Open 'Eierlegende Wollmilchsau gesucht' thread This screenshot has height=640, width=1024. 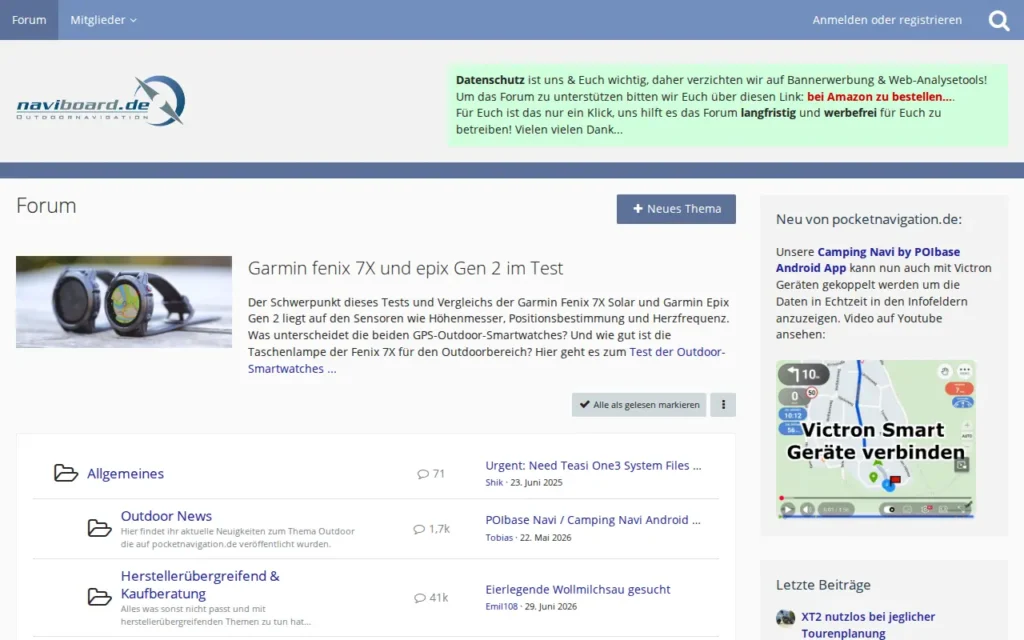(577, 589)
